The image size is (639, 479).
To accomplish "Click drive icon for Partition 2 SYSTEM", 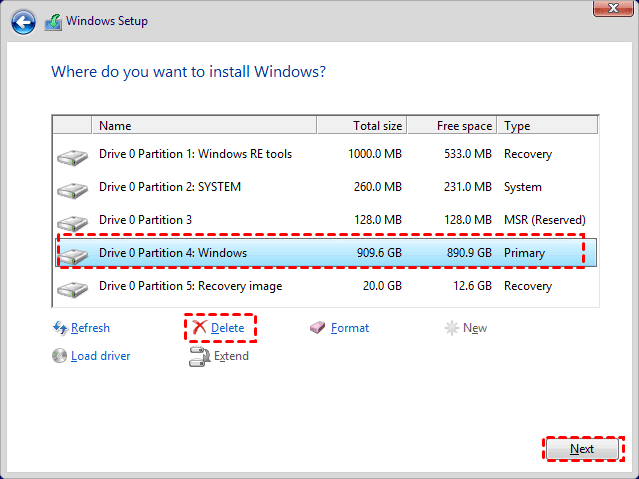I will coord(72,189).
